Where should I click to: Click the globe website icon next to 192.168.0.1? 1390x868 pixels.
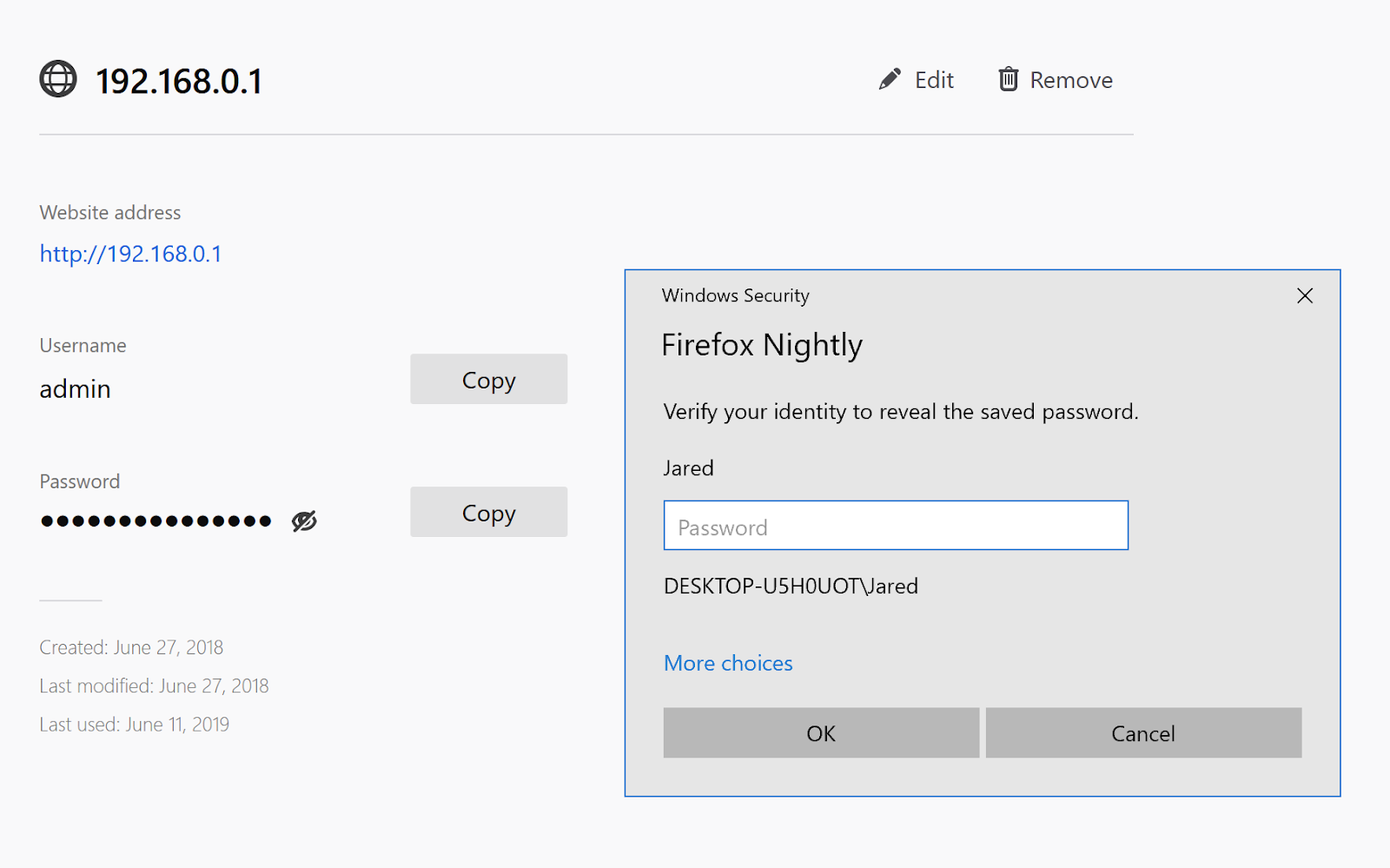(x=58, y=79)
